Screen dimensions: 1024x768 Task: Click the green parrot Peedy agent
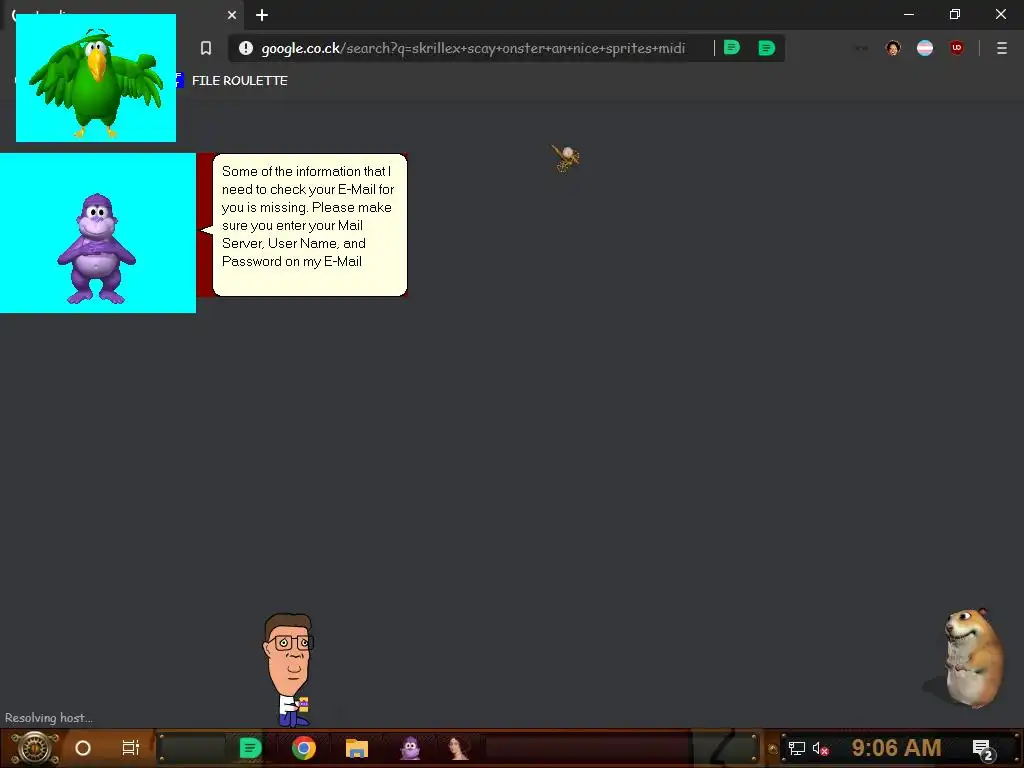pyautogui.click(x=96, y=78)
